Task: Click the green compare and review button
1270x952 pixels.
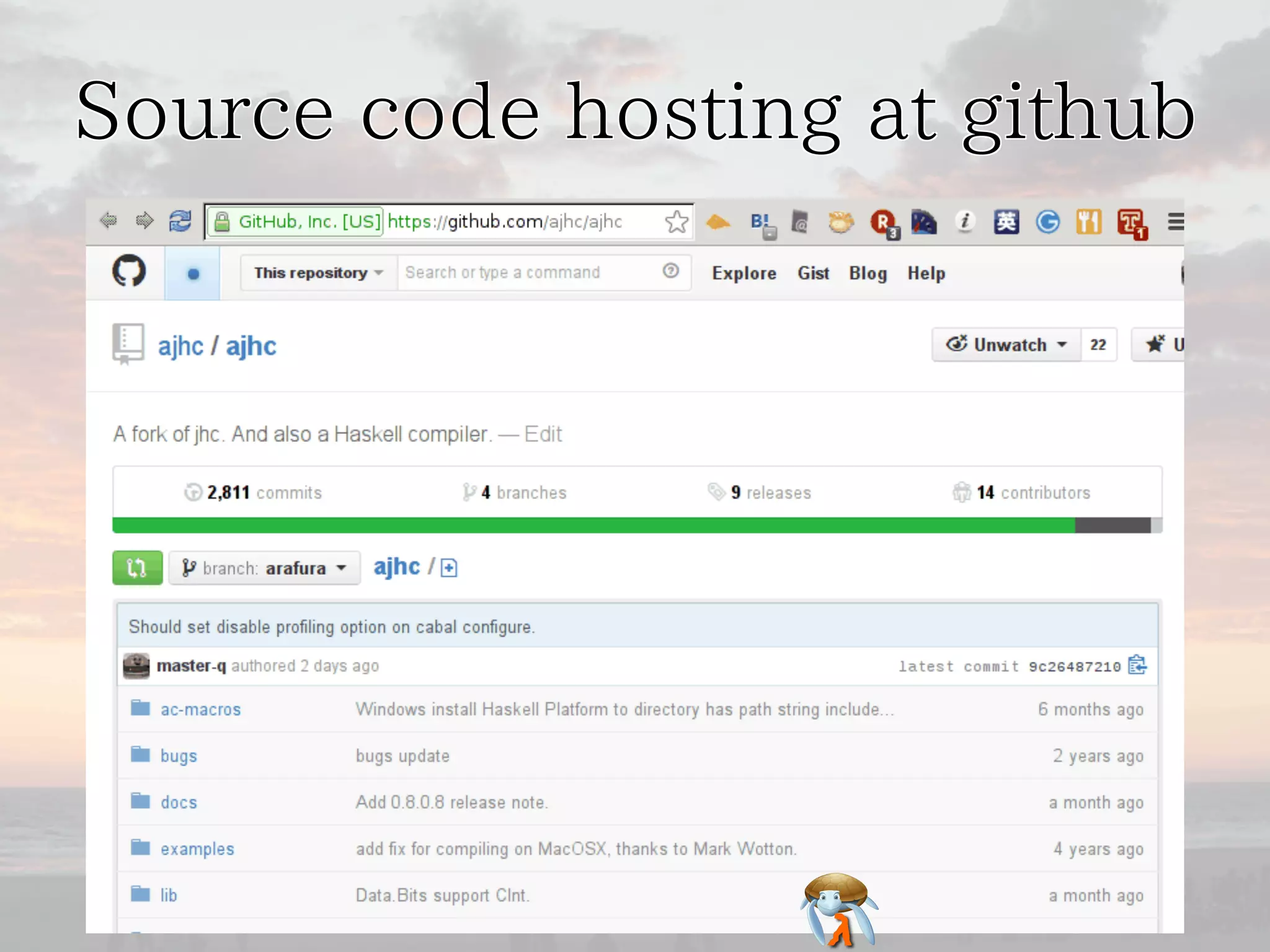Action: point(138,568)
